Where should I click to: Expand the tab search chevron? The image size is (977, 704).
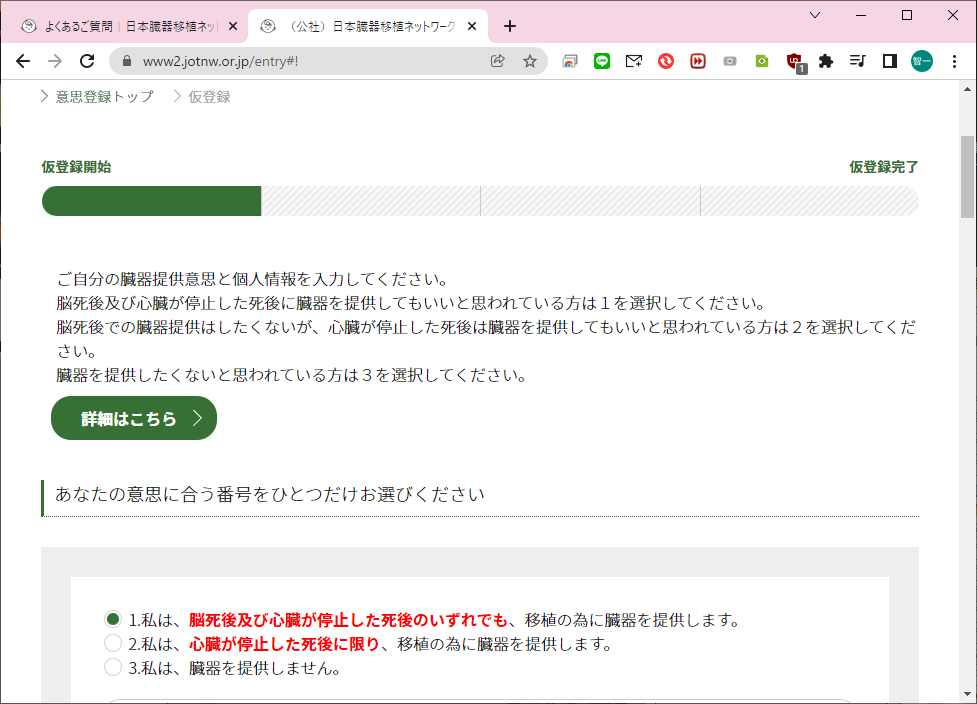pyautogui.click(x=815, y=15)
